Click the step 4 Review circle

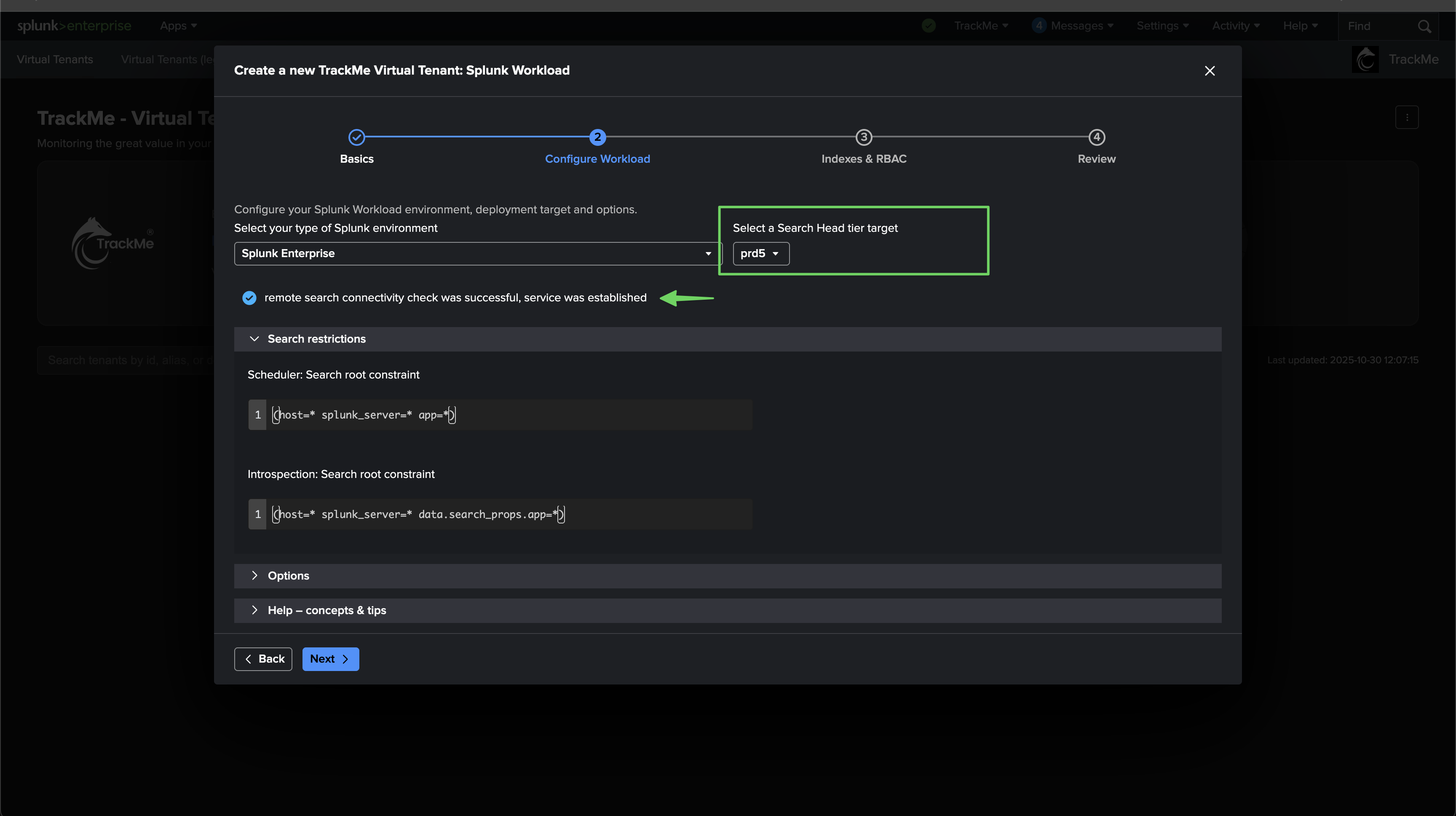coord(1097,137)
